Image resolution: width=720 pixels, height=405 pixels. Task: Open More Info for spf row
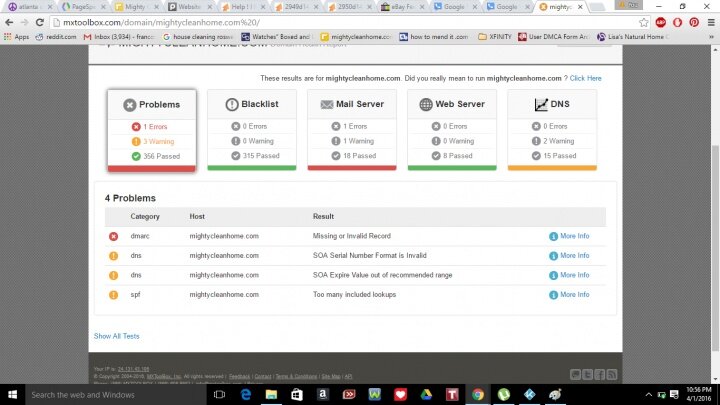click(569, 295)
